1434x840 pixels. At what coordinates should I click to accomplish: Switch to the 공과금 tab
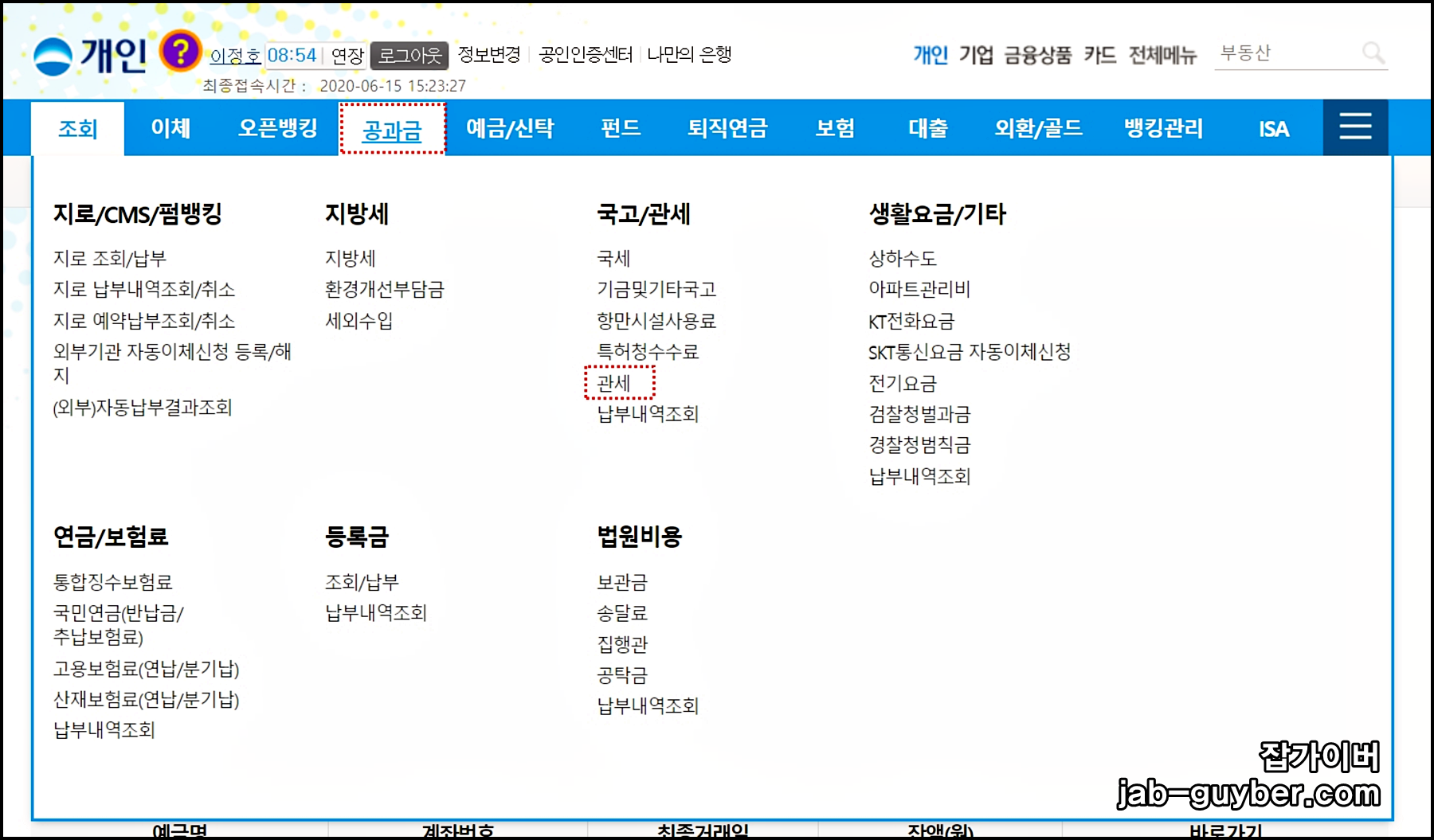point(392,130)
